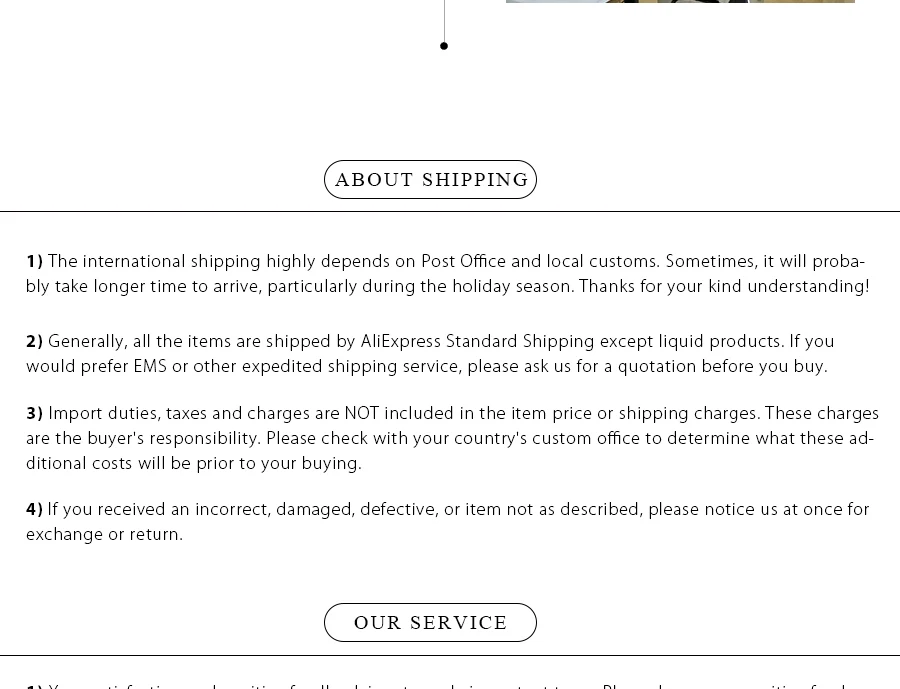The height and width of the screenshot is (689, 900).
Task: Click the bold numeral 1) in shipping
Action: click(x=34, y=262)
